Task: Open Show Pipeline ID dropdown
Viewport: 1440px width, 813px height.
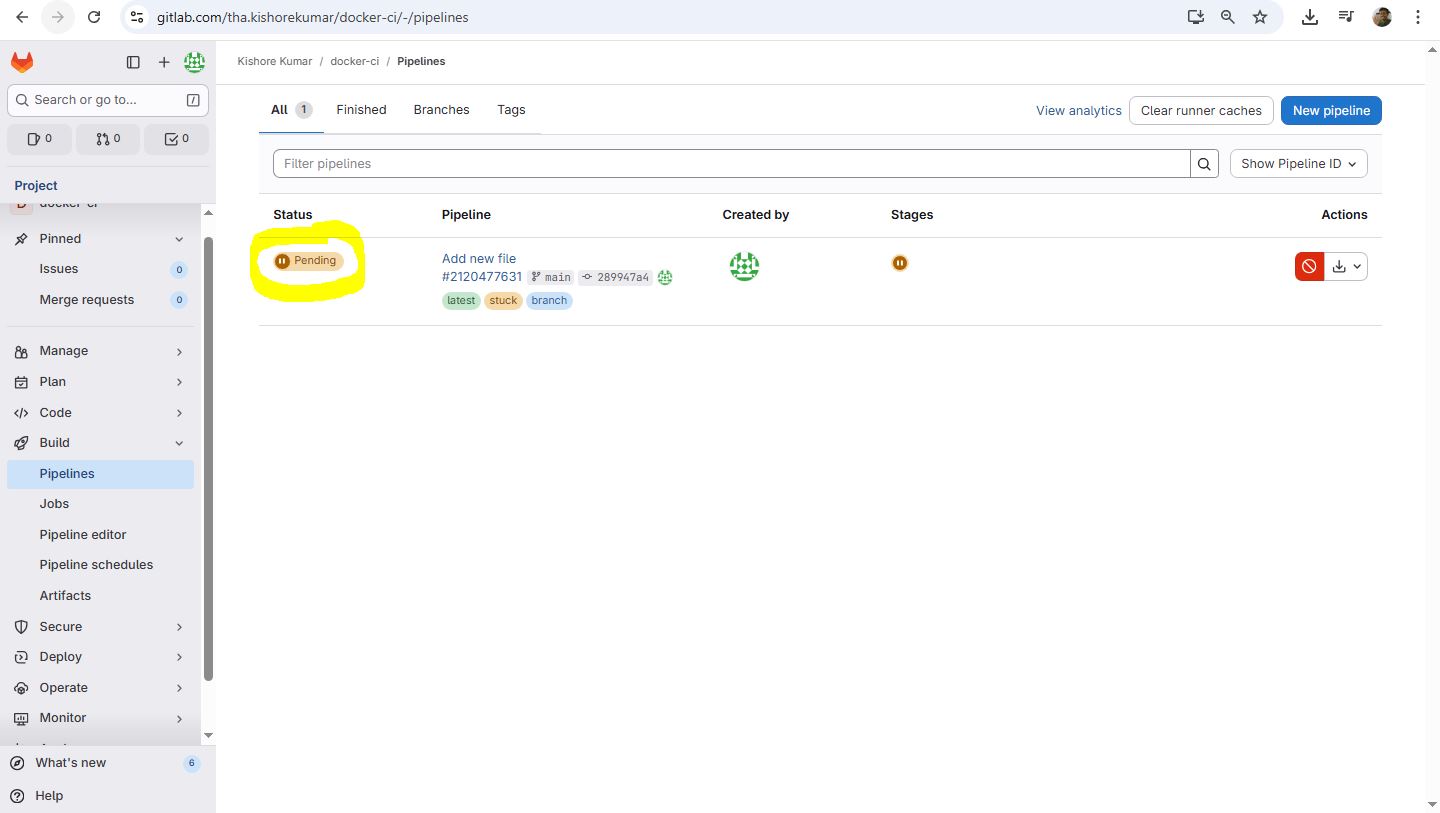Action: (x=1298, y=164)
